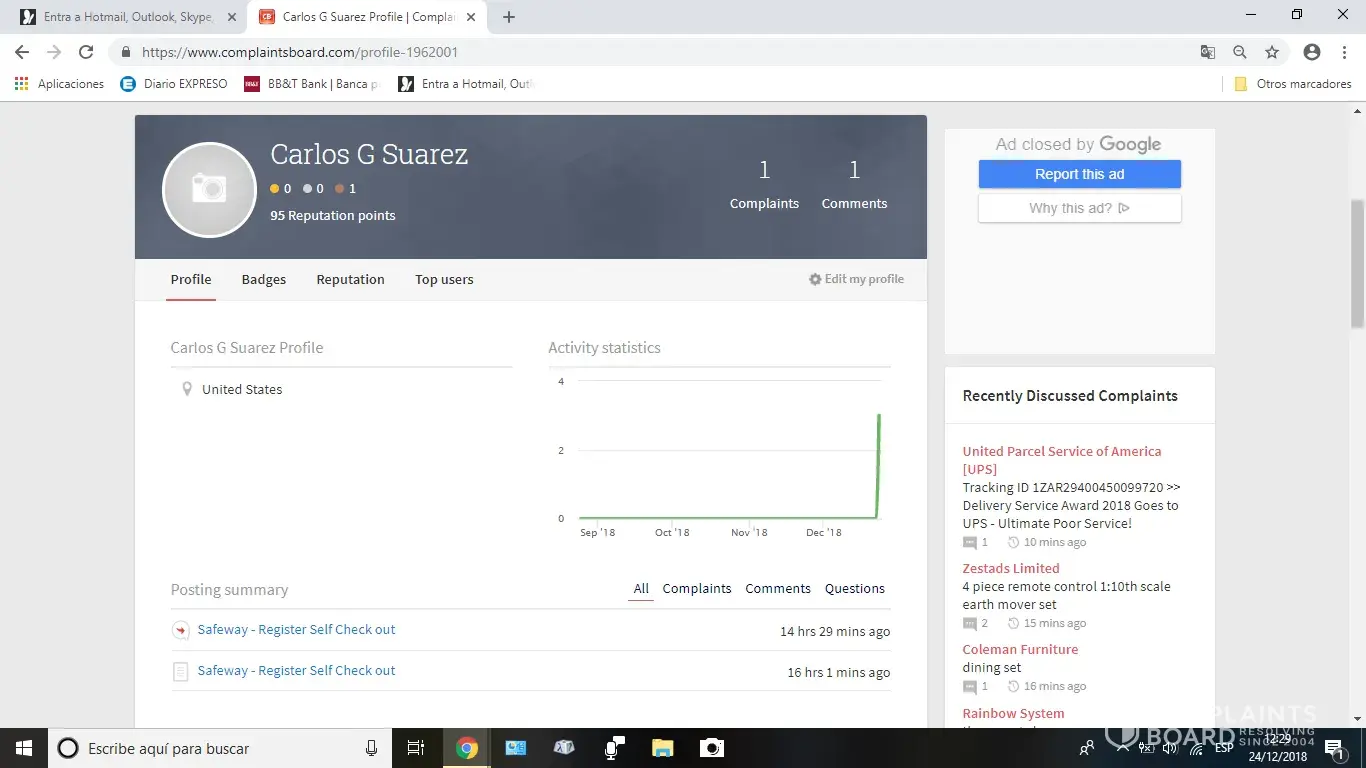Switch to the Reputation tab
The height and width of the screenshot is (768, 1366).
tap(350, 280)
